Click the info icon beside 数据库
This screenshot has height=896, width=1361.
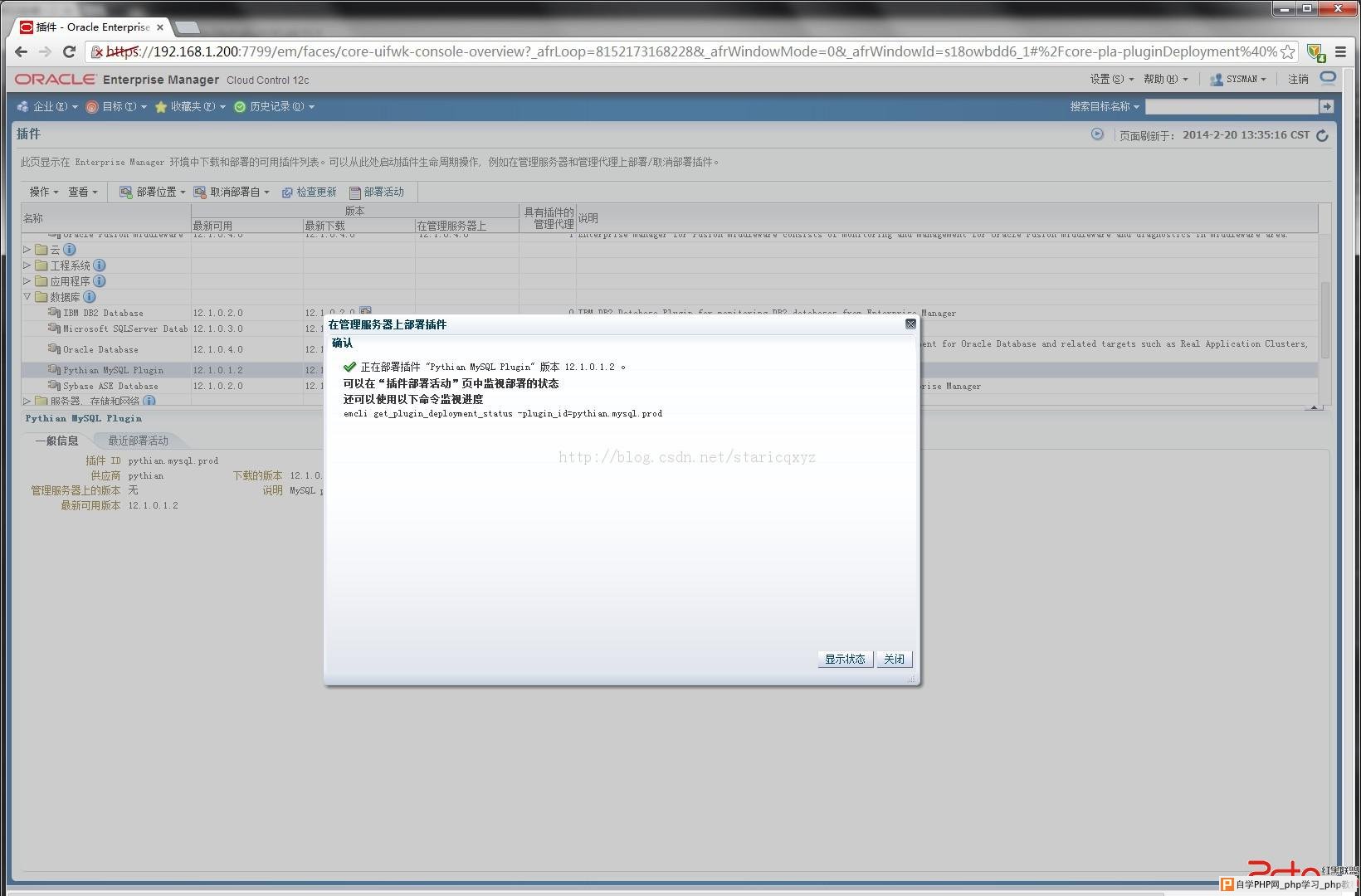click(x=90, y=297)
